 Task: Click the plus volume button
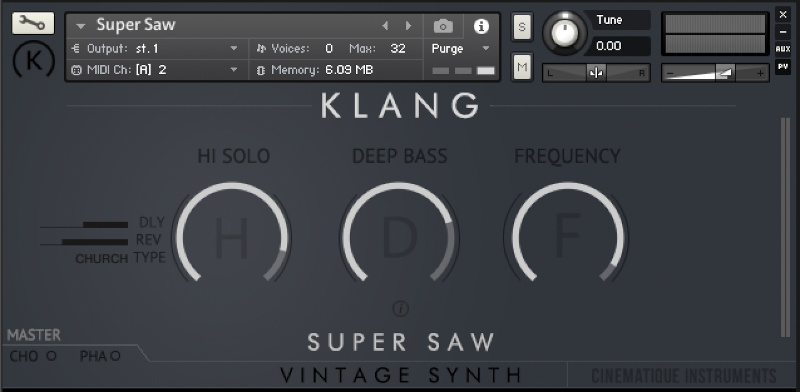click(760, 74)
